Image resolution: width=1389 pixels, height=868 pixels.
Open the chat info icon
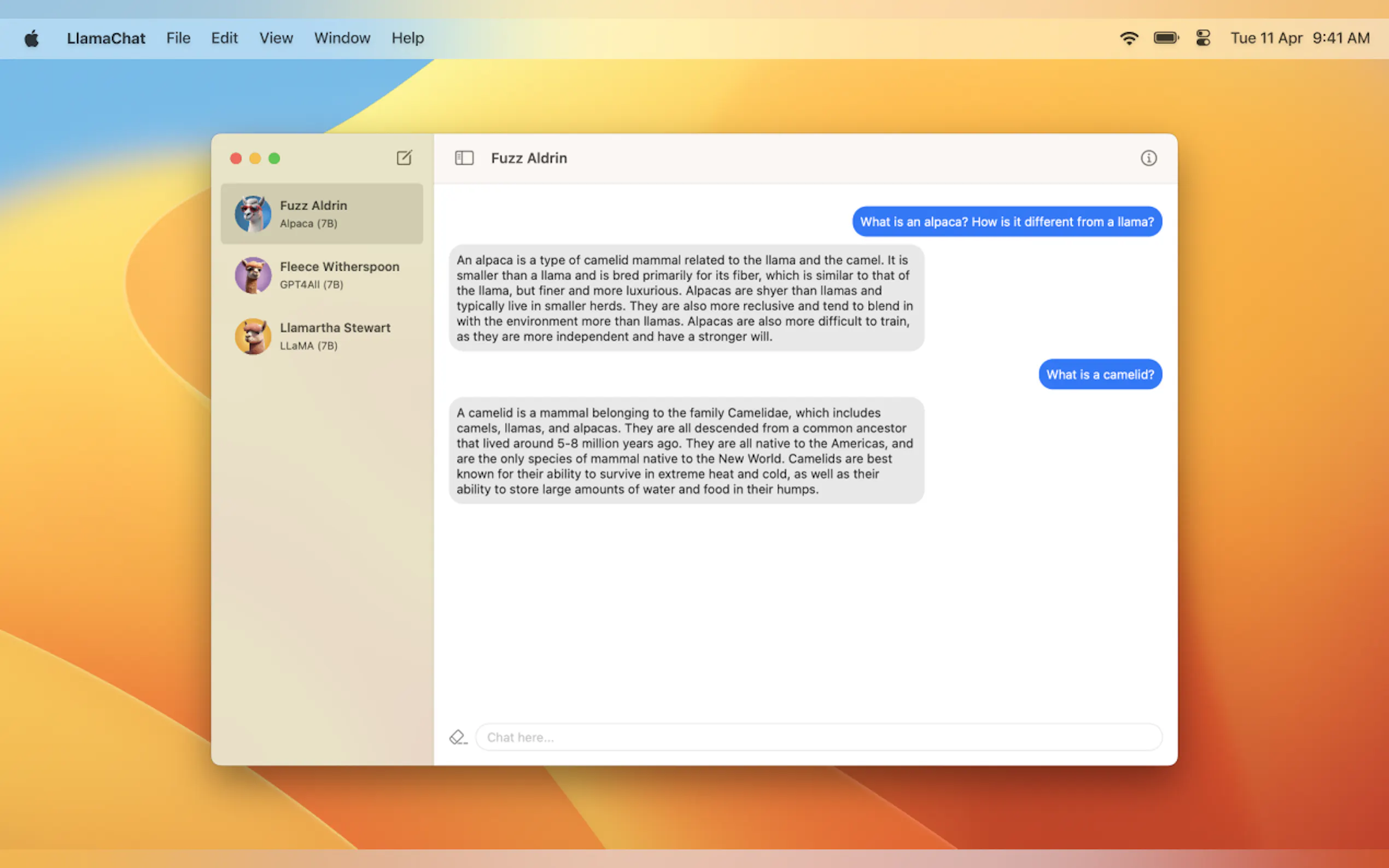pos(1148,158)
